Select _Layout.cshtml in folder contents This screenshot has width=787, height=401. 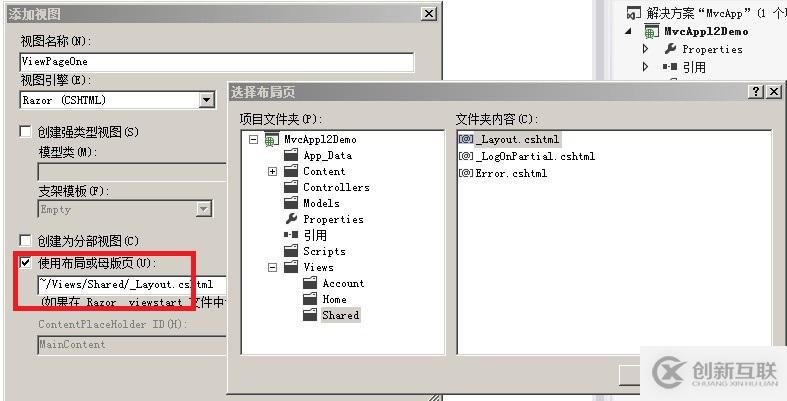[518, 140]
